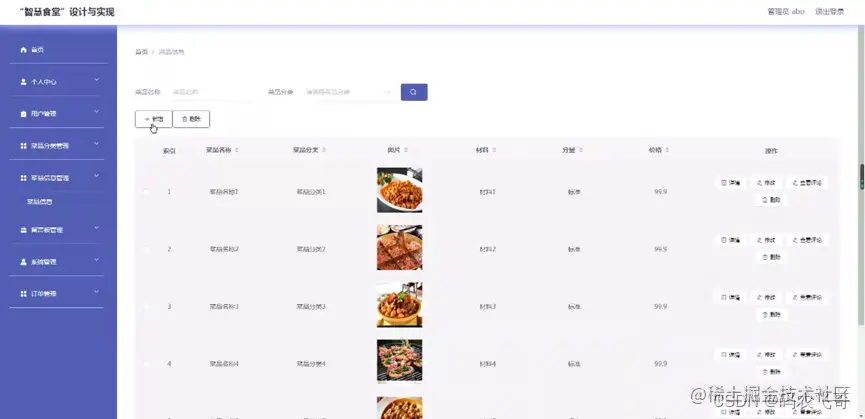865x419 pixels.
Task: Click the grid icon beside 菜品信息管理
Action: 23,178
